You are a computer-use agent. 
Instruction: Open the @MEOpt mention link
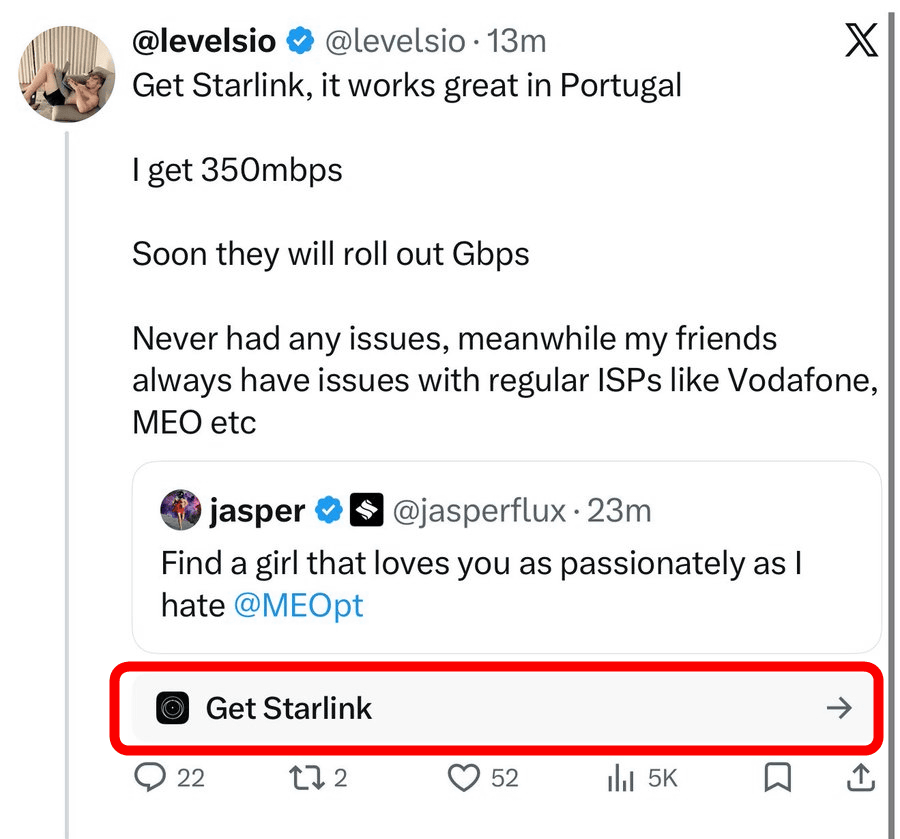(298, 605)
